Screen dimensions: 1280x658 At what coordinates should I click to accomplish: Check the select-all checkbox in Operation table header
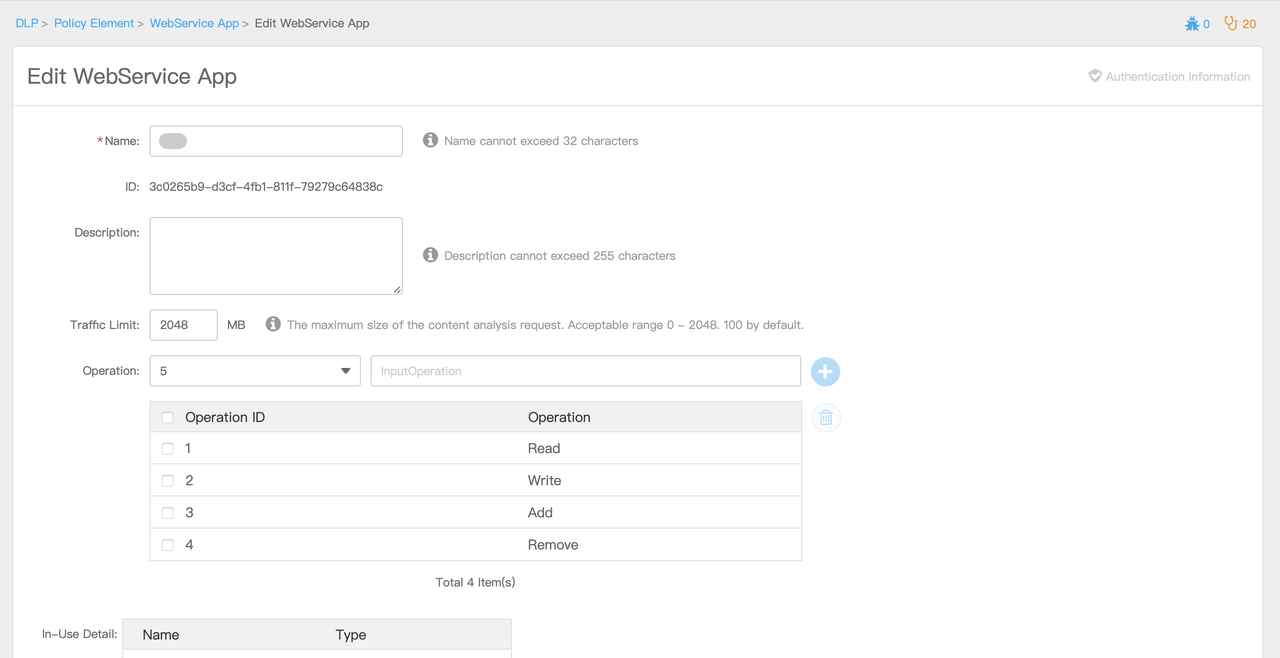point(167,417)
